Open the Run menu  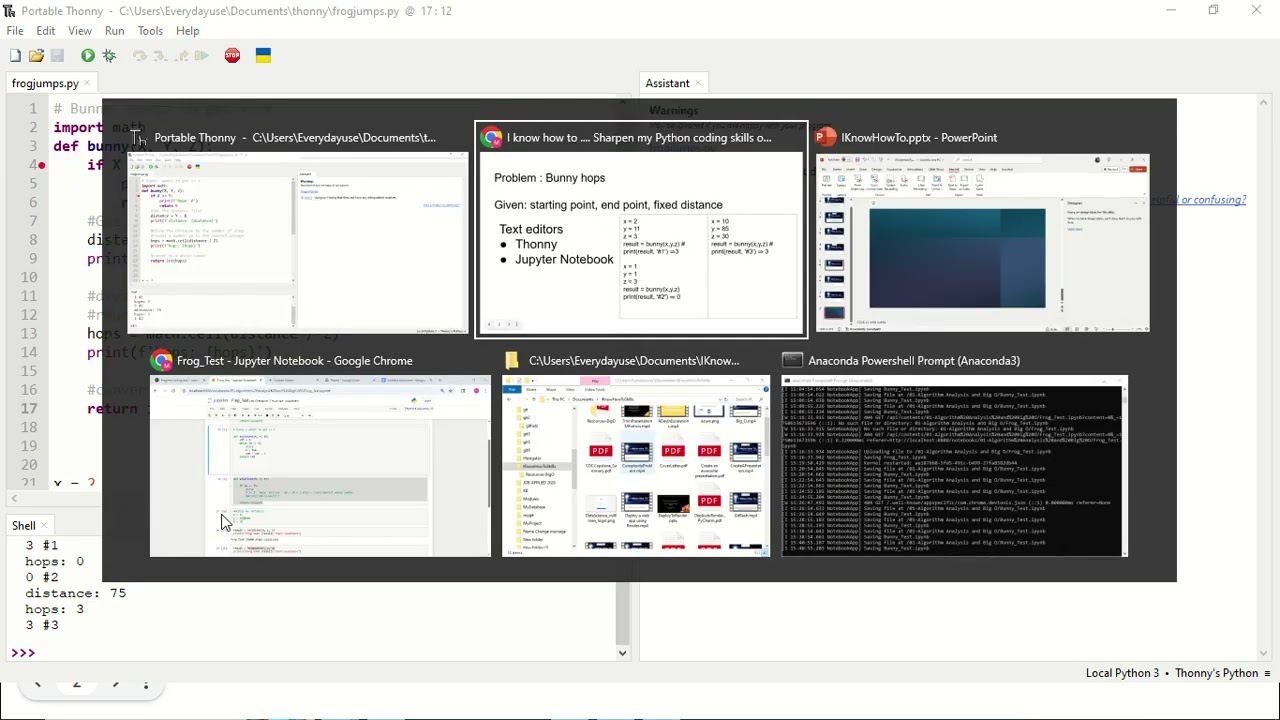pos(115,31)
